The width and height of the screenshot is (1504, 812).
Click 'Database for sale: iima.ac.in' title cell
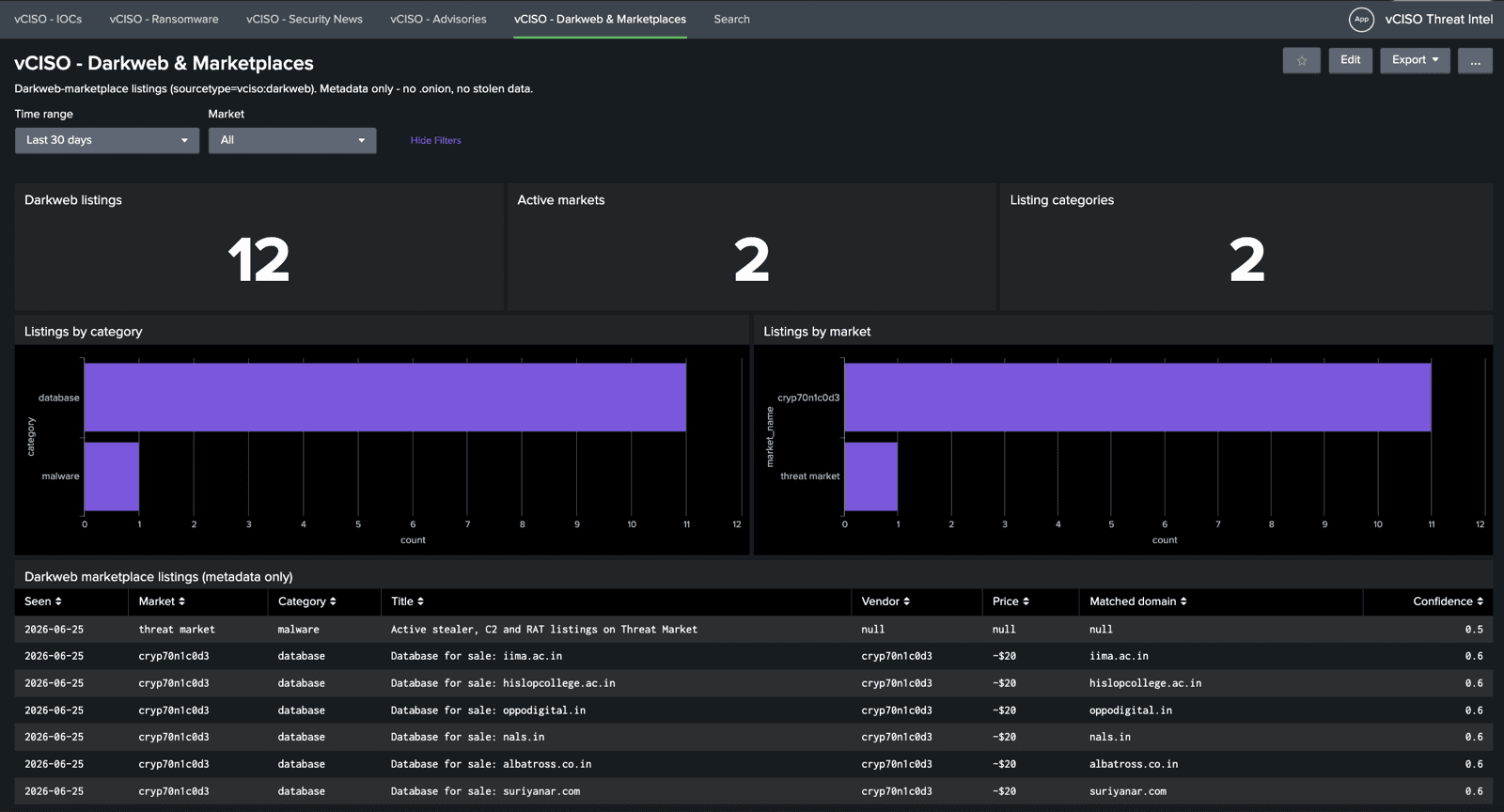[477, 656]
